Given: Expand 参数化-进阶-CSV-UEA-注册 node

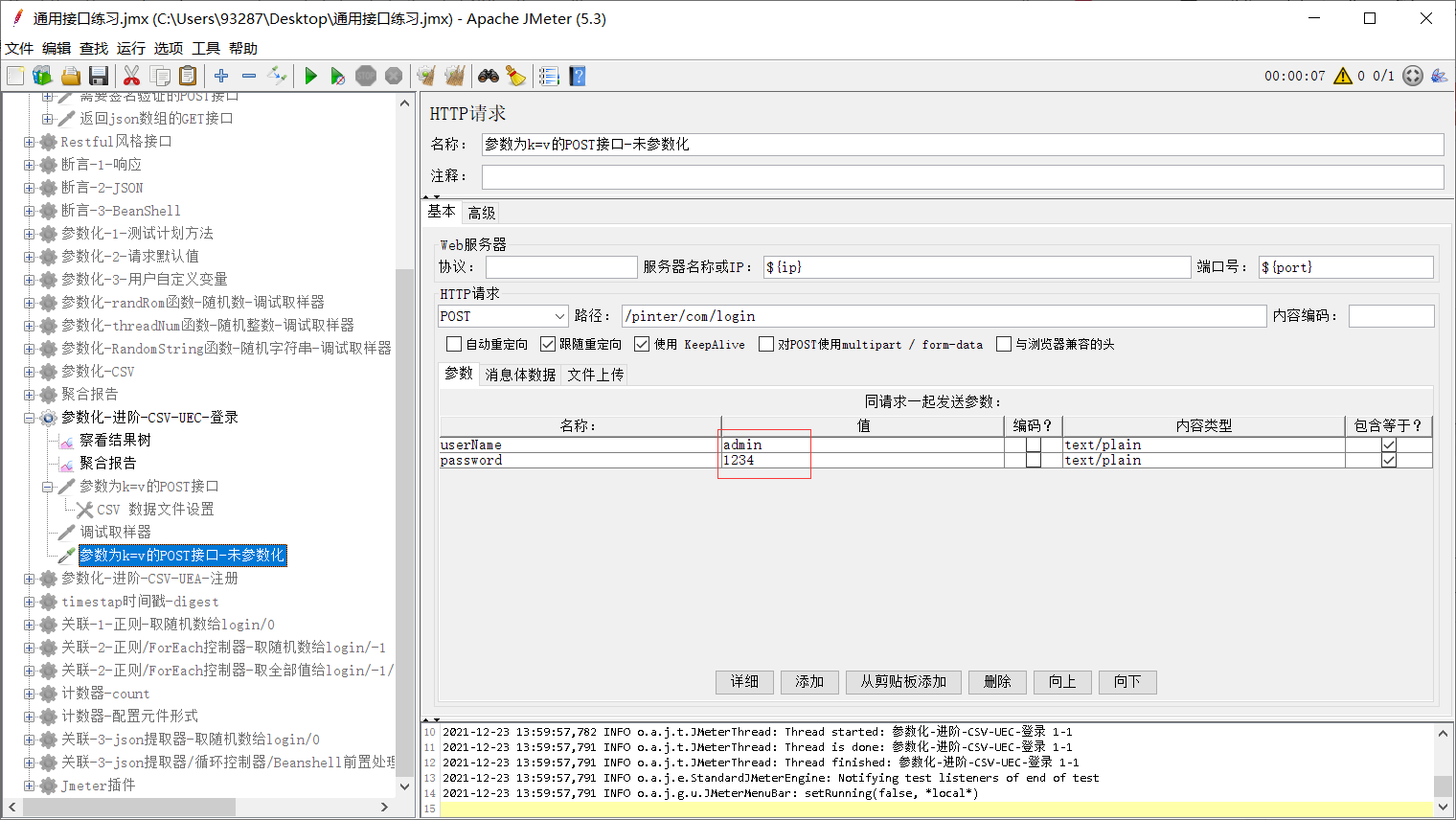Looking at the screenshot, I should [x=30, y=579].
